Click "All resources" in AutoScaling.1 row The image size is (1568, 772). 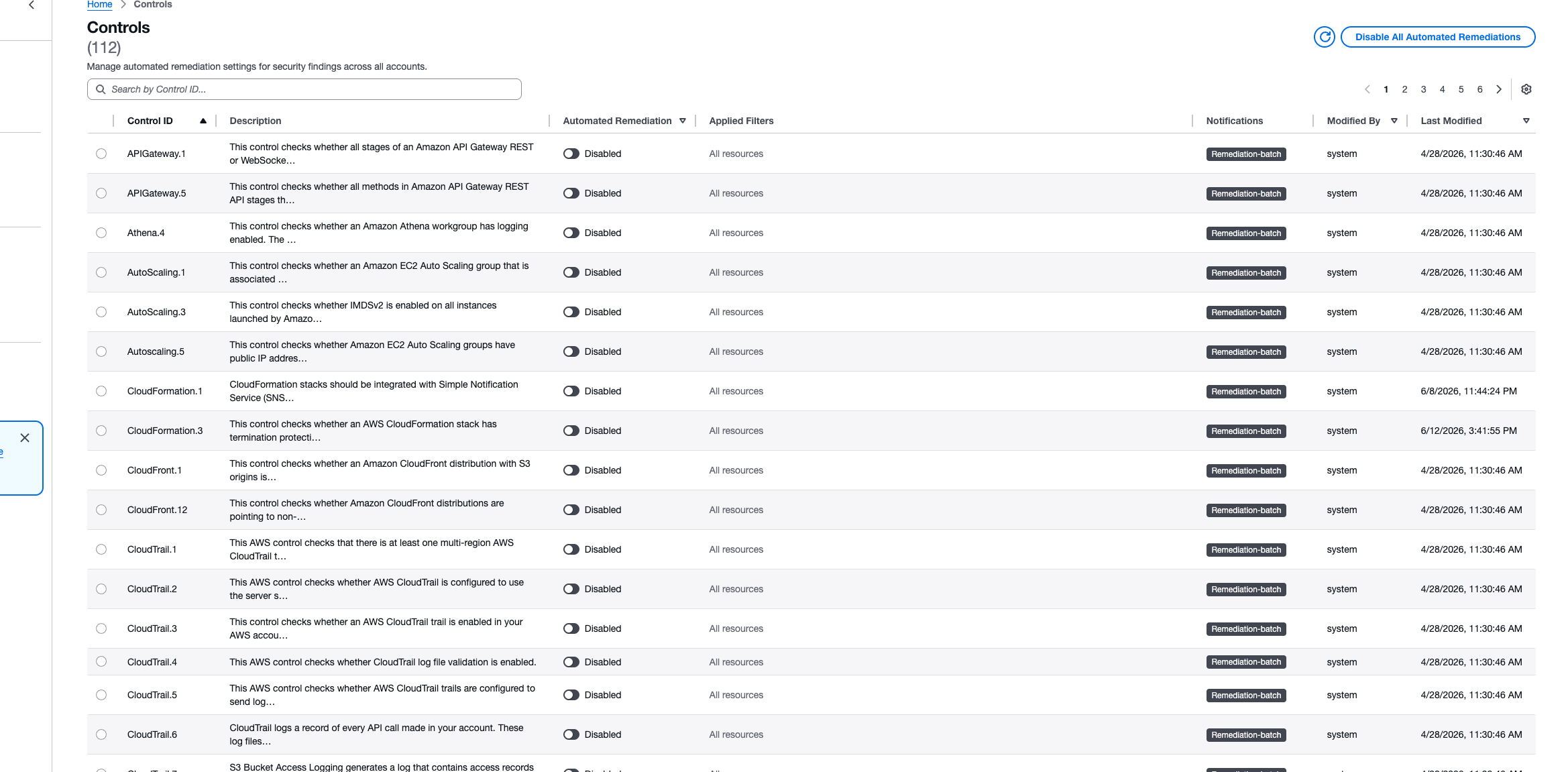click(x=736, y=272)
